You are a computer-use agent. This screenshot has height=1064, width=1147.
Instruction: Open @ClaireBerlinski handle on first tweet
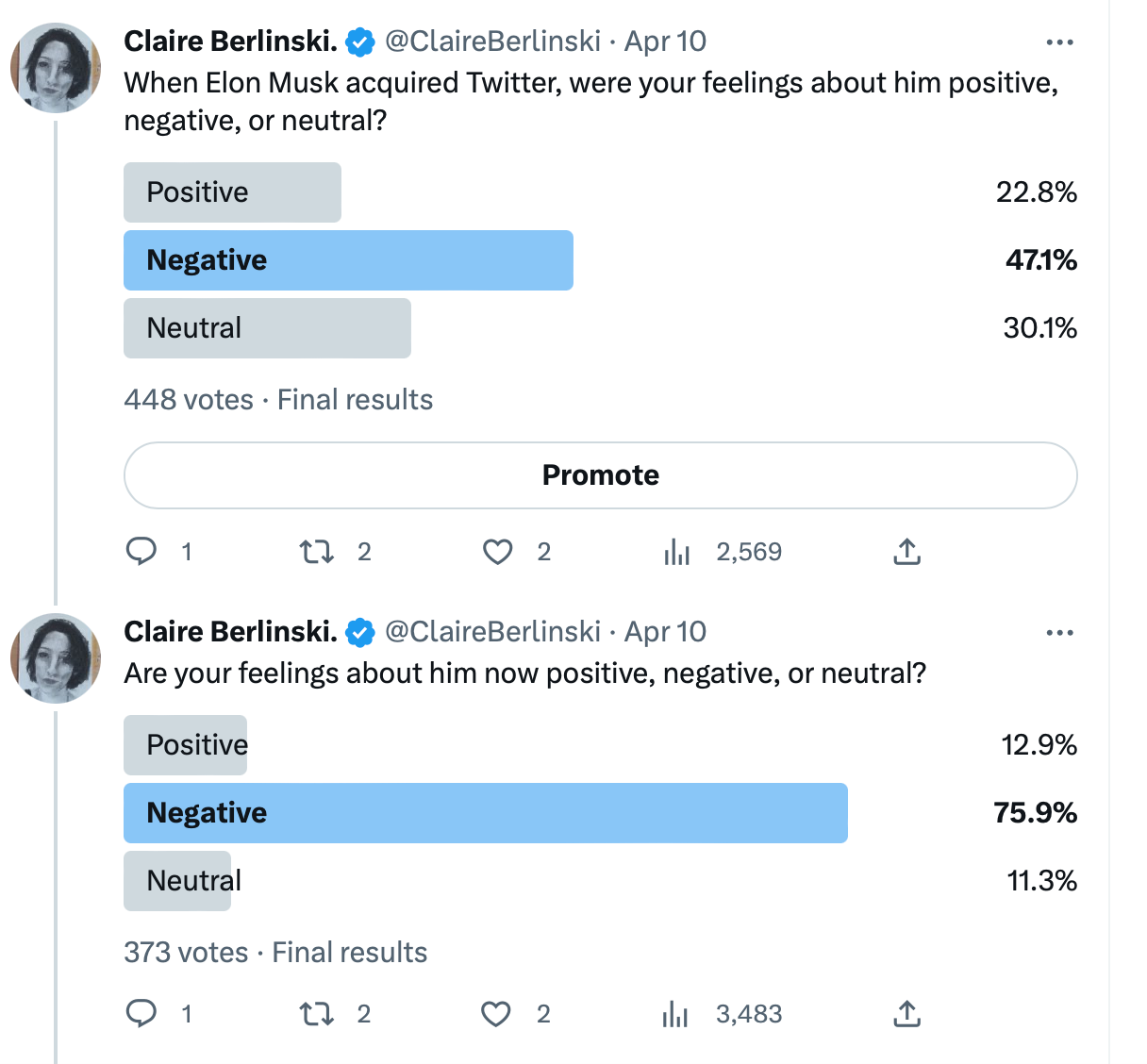(492, 42)
